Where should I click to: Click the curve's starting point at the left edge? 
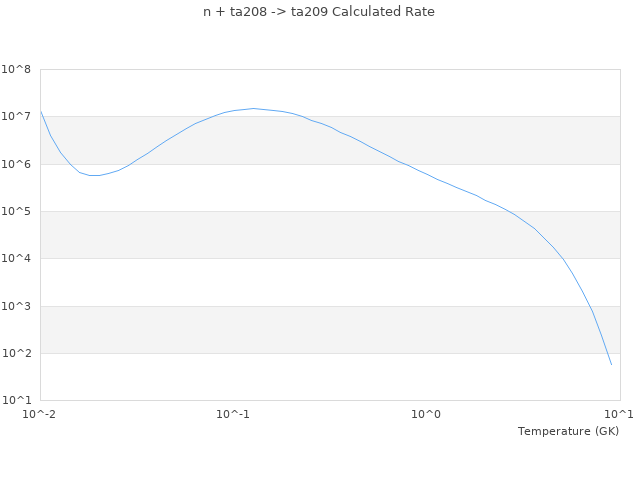(41, 112)
